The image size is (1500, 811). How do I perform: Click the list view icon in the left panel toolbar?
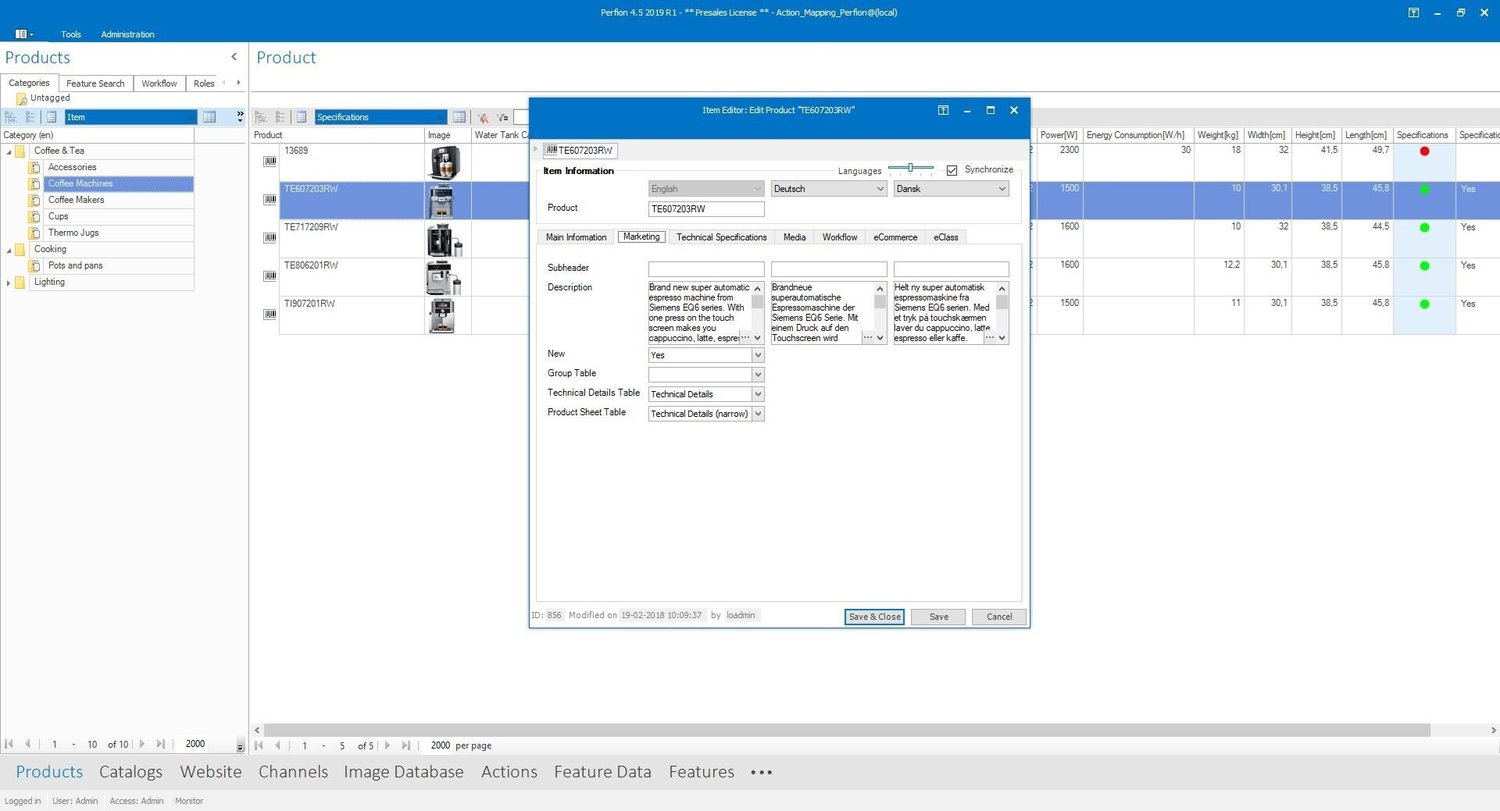(51, 117)
